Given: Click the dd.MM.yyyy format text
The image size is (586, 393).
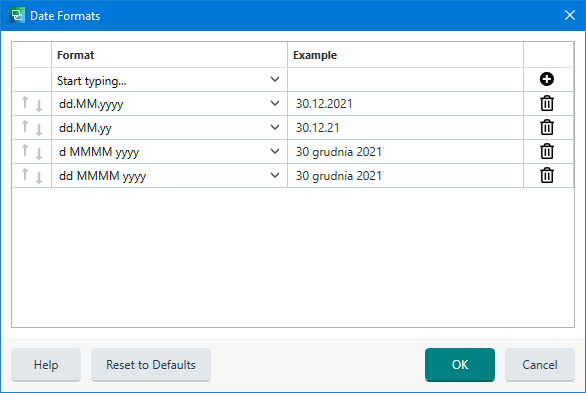Looking at the screenshot, I should point(91,104).
